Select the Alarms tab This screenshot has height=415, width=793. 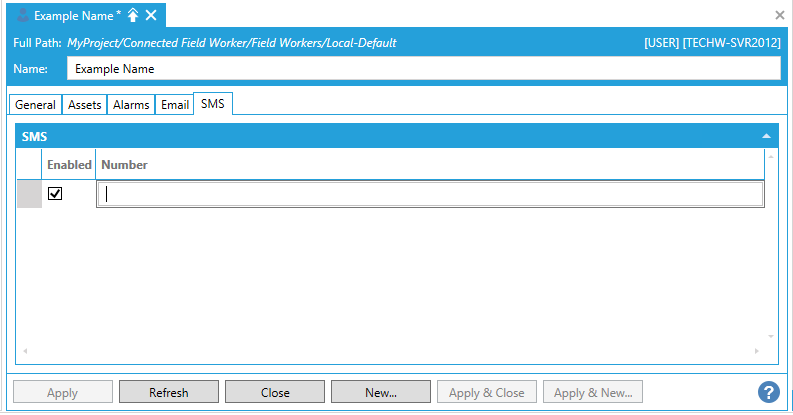click(x=131, y=105)
